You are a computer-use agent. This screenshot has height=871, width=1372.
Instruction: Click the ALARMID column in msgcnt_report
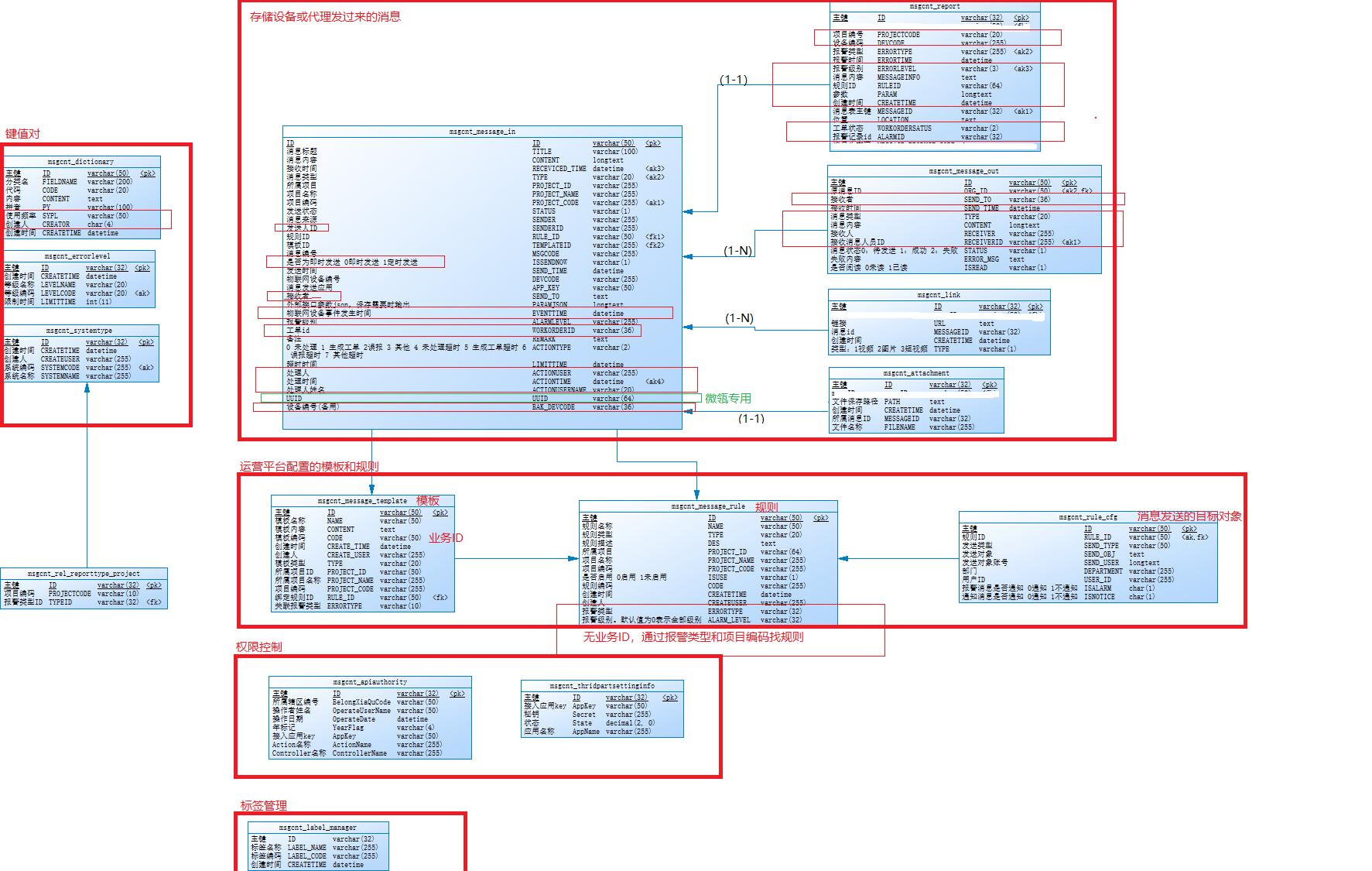[x=891, y=137]
